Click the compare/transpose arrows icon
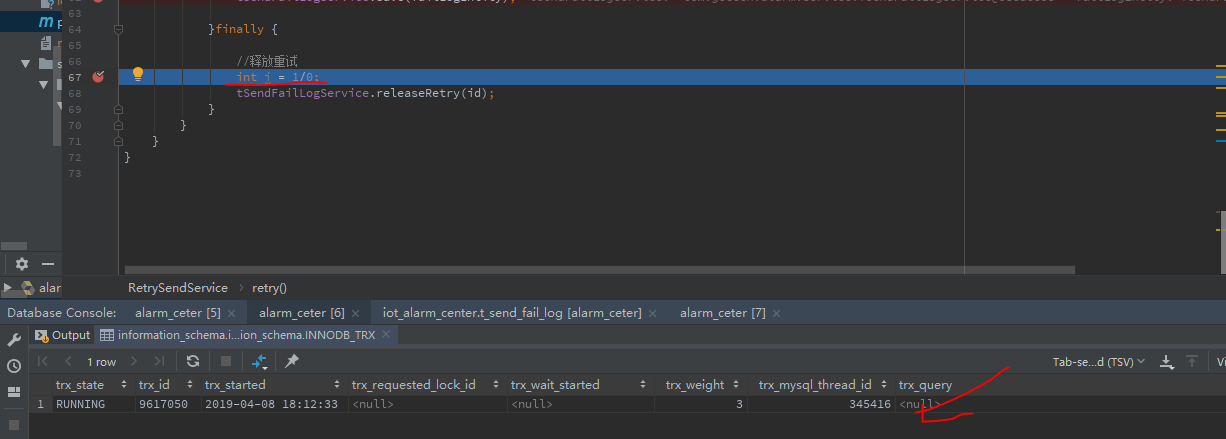Image resolution: width=1226 pixels, height=439 pixels. pos(258,361)
